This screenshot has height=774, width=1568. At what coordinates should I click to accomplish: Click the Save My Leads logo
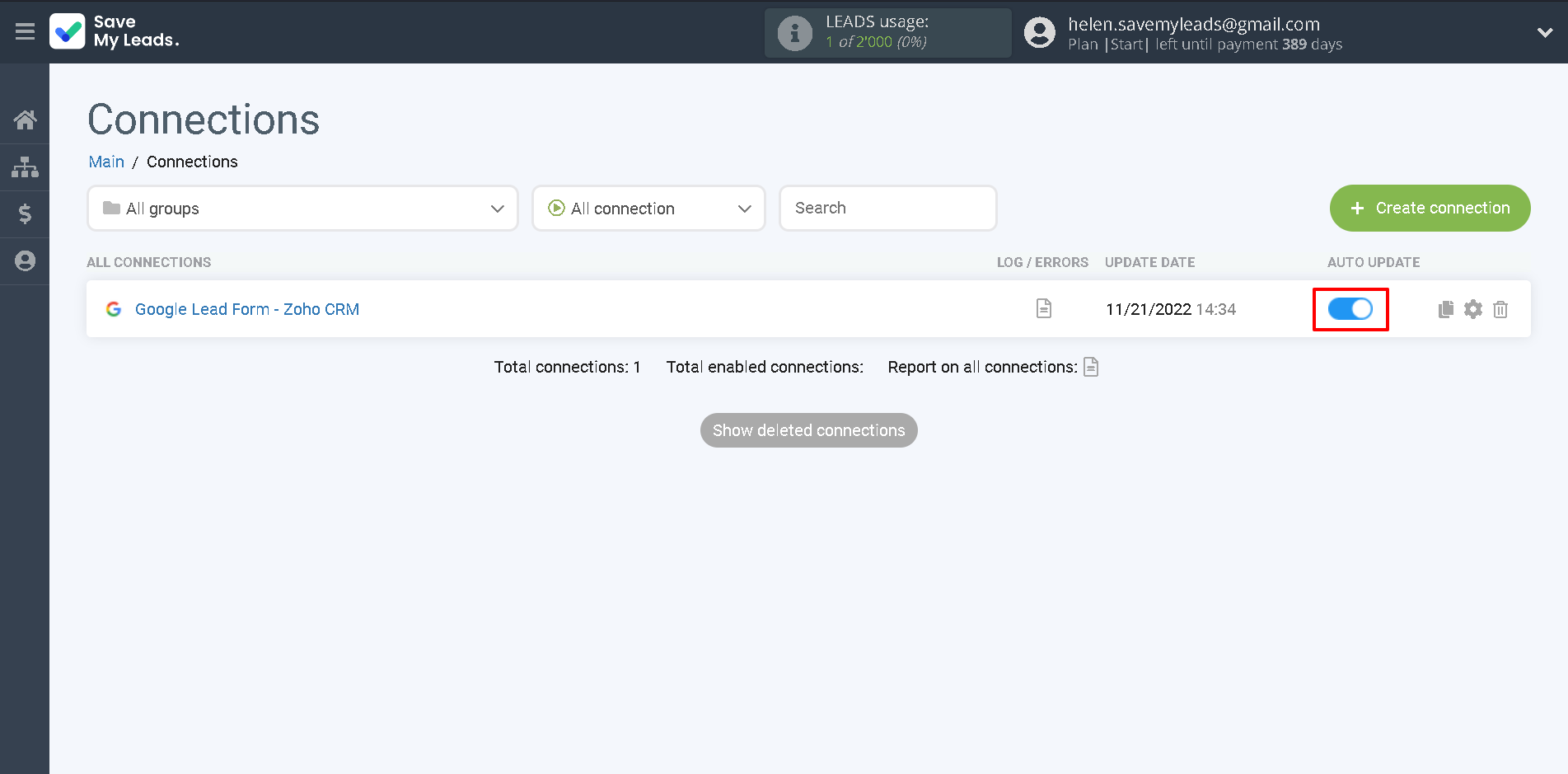click(x=115, y=31)
